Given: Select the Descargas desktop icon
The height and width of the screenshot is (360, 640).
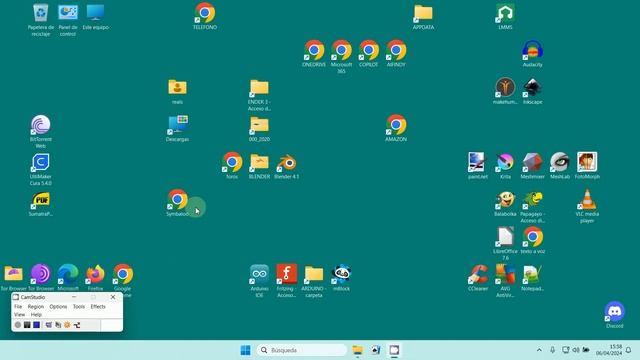Looking at the screenshot, I should pyautogui.click(x=177, y=128).
